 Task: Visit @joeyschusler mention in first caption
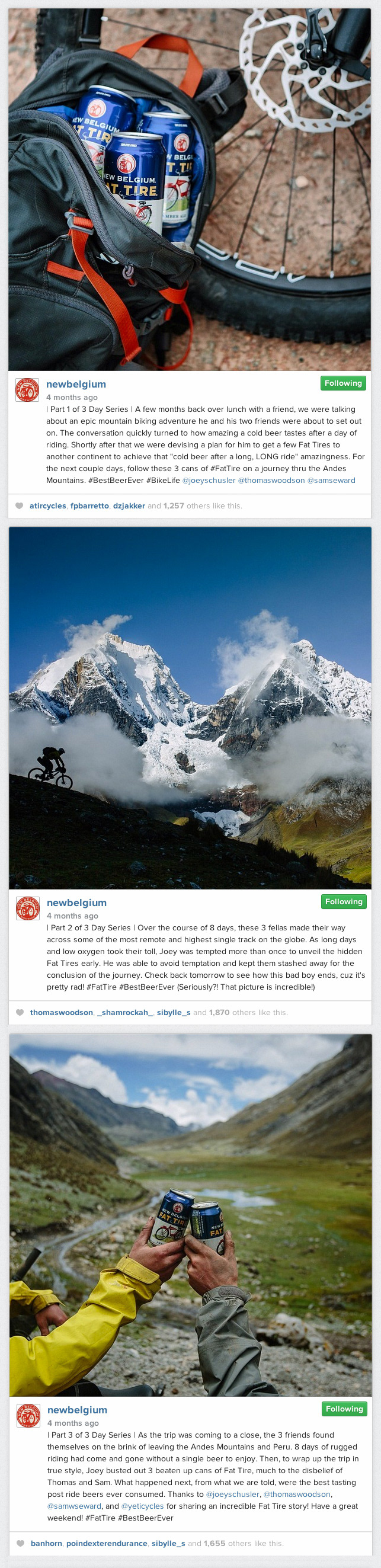pyautogui.click(x=209, y=480)
